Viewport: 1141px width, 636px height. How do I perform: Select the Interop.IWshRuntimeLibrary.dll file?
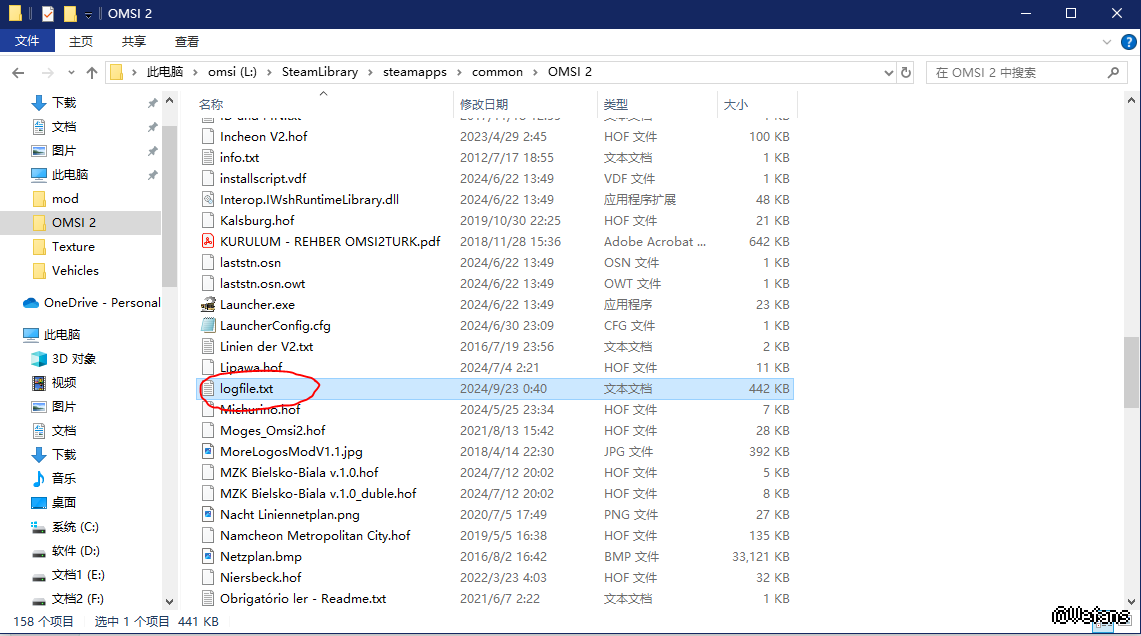309,199
